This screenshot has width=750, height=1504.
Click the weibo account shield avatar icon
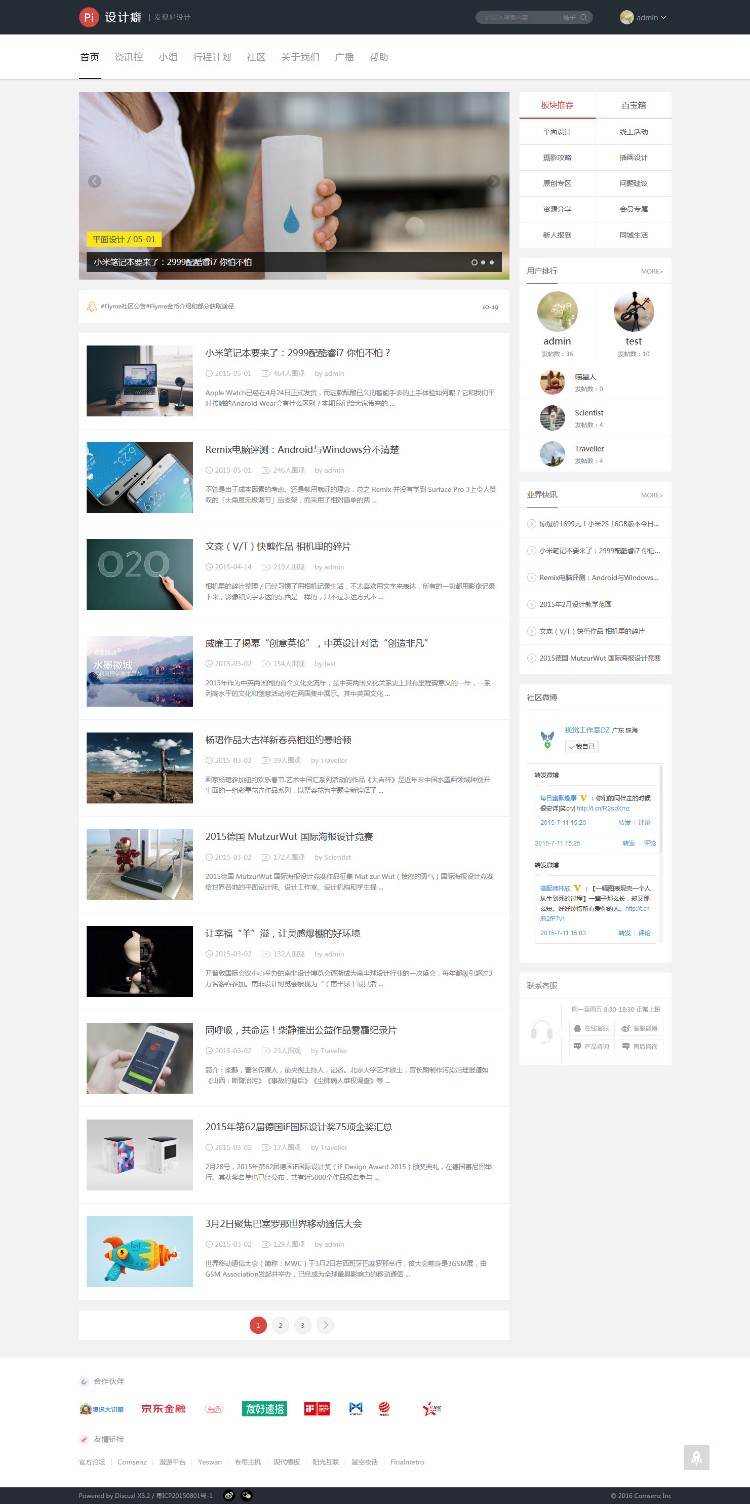547,739
